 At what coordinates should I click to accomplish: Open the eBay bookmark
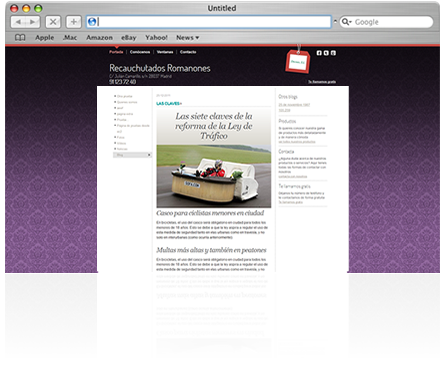(x=129, y=38)
